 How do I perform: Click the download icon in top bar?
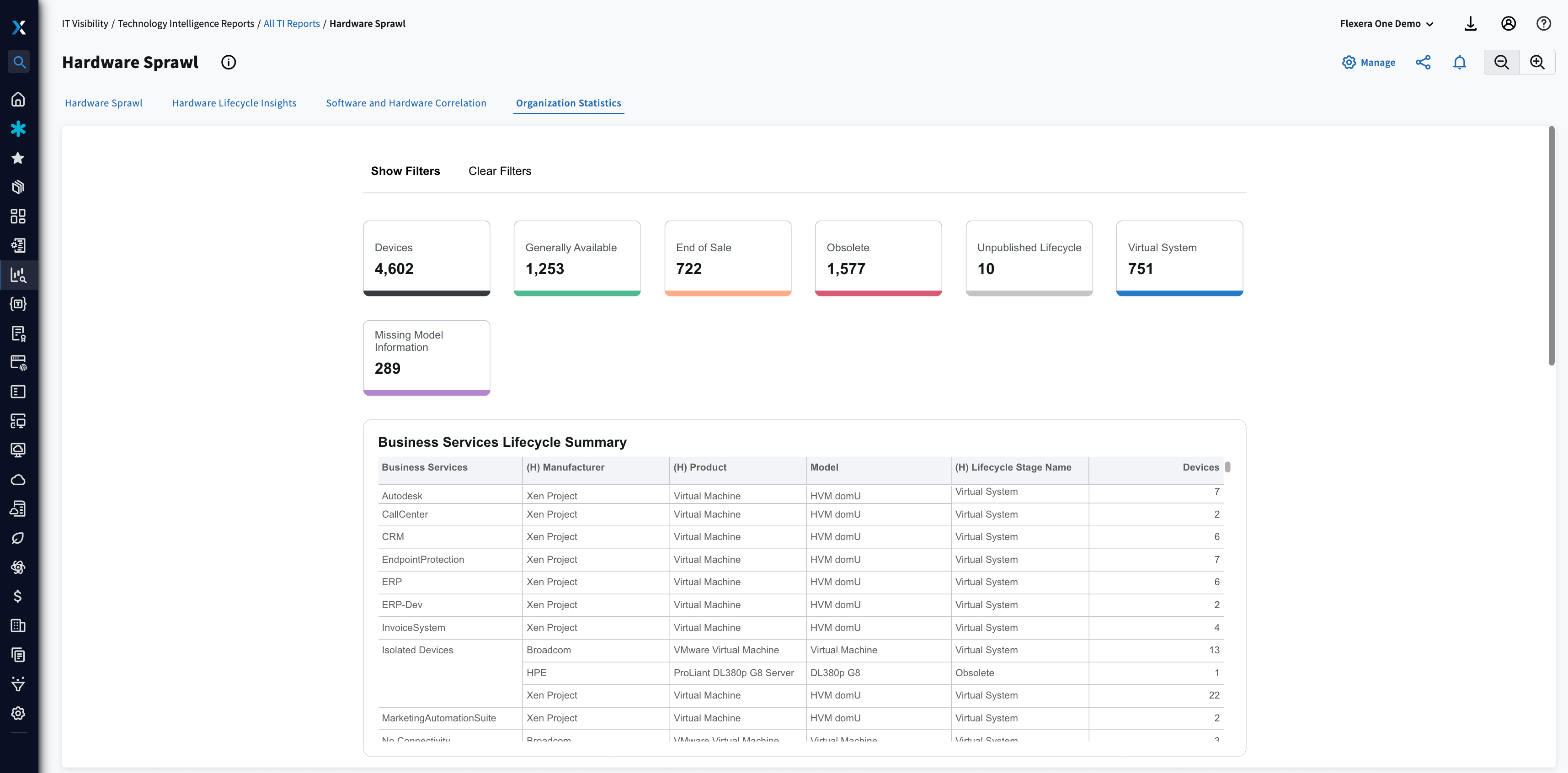click(x=1470, y=24)
